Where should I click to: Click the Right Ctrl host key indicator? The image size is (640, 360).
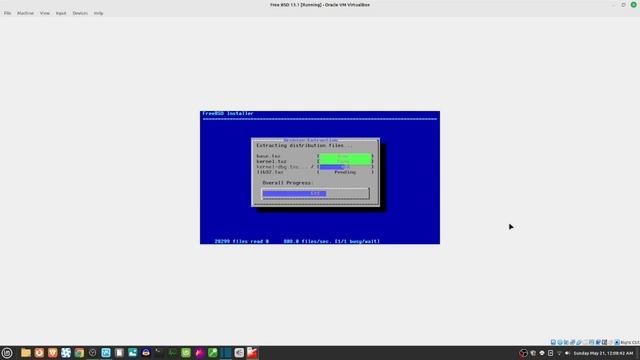(x=629, y=342)
